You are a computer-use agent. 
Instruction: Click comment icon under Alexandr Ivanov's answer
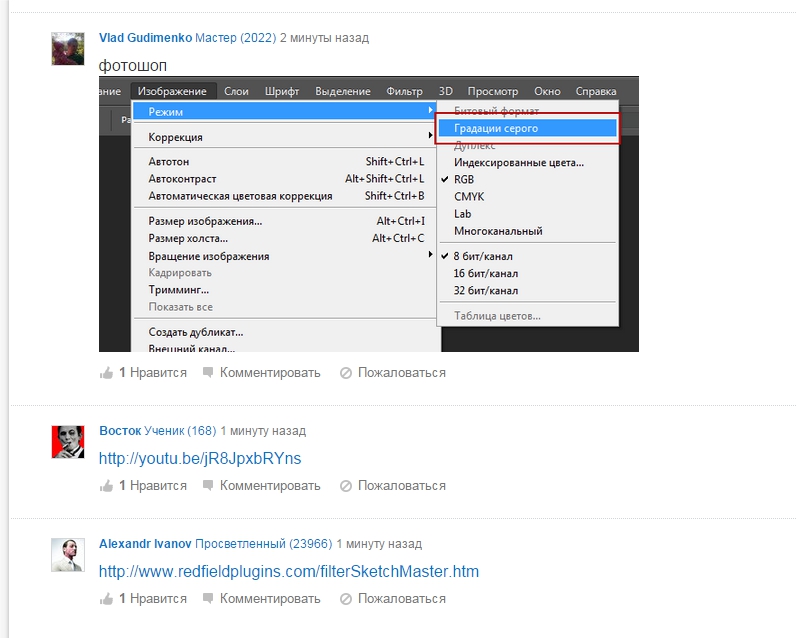(208, 599)
